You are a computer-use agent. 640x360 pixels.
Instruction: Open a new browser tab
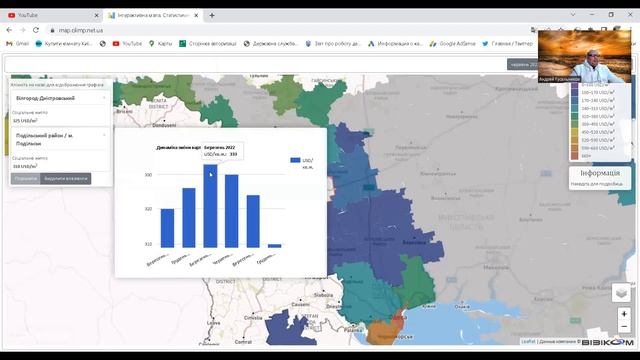[x=212, y=16]
